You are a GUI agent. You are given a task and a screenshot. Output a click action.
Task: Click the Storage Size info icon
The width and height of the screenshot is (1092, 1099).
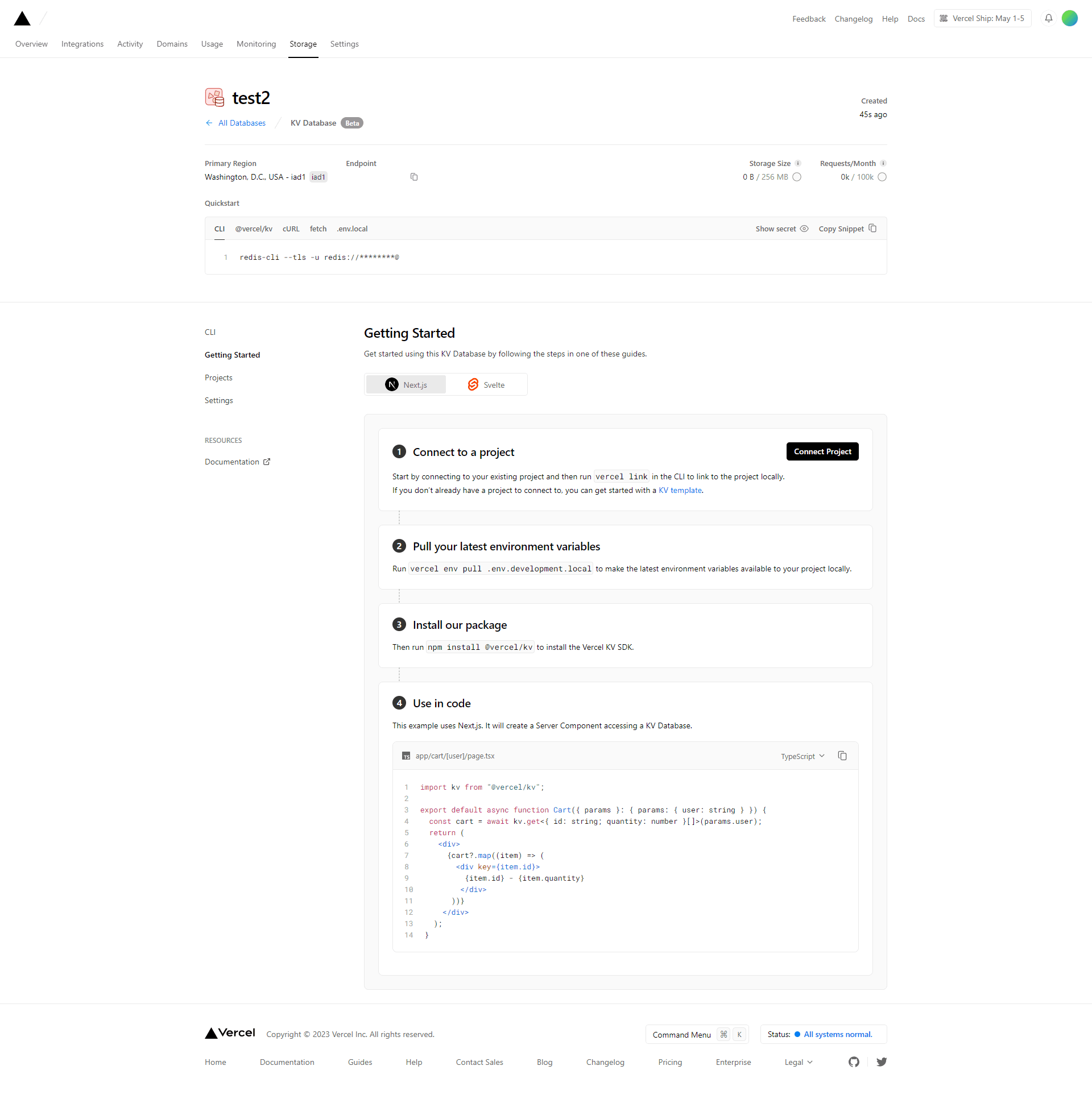(x=798, y=163)
